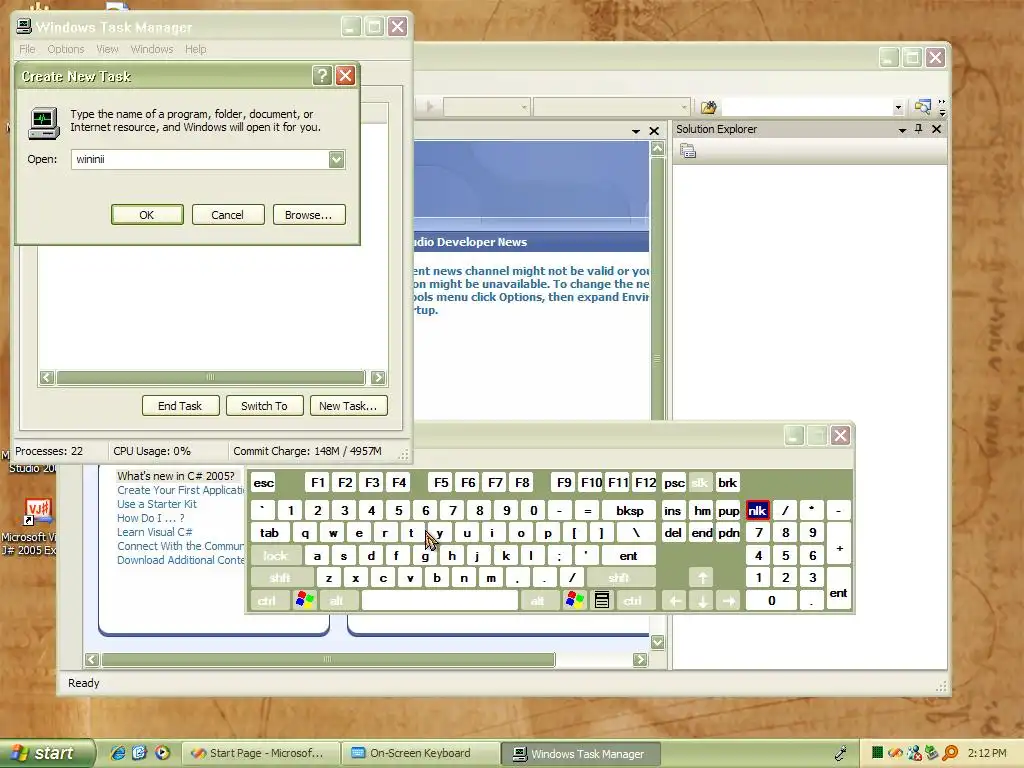The image size is (1024, 768).
Task: Click Cancel in Create New Task dialog
Action: 227,215
